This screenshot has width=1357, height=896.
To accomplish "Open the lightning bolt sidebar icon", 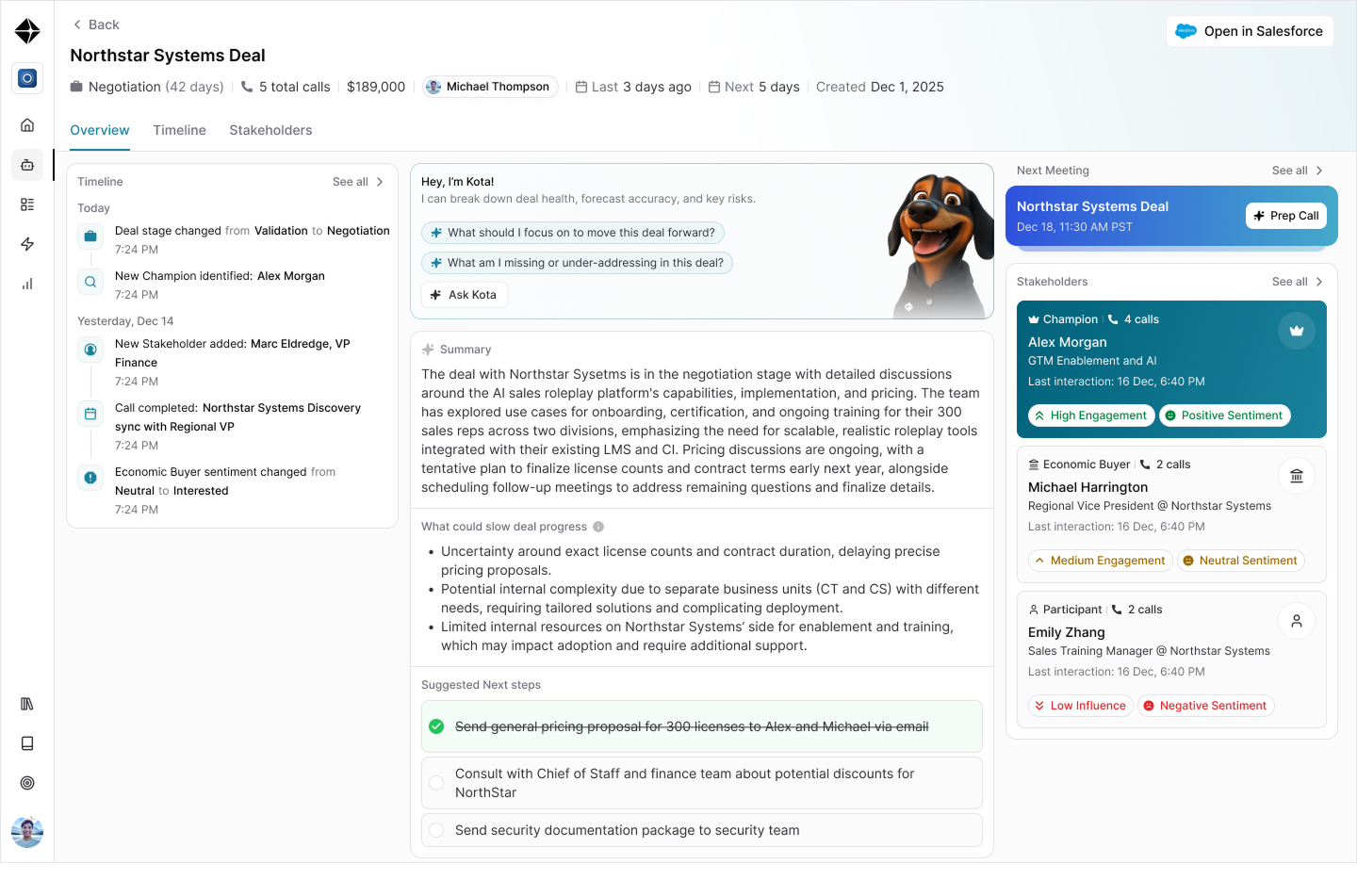I will point(27,244).
